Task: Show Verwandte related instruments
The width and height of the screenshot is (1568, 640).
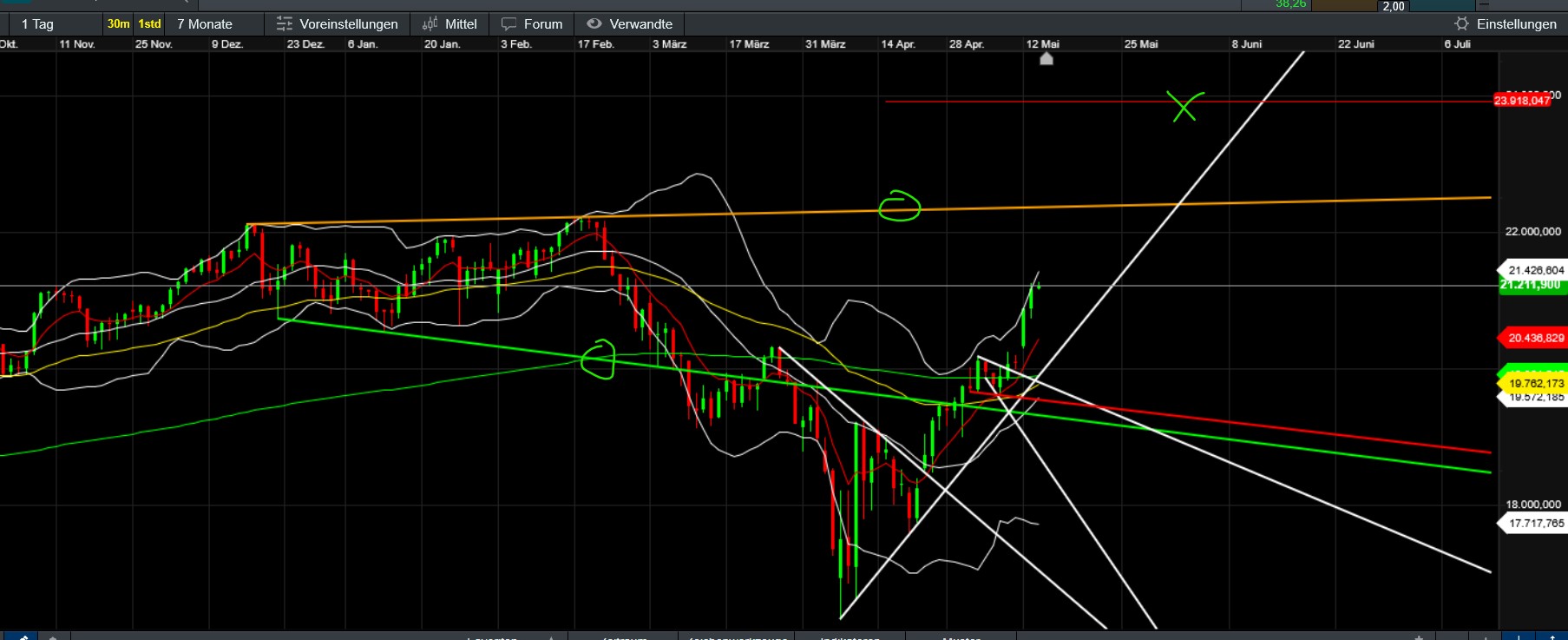Action: (x=630, y=24)
